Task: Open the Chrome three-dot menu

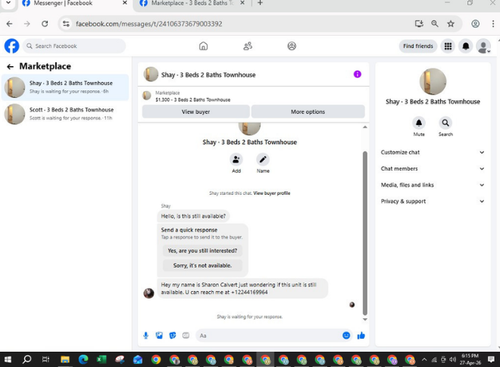Action: (493, 24)
